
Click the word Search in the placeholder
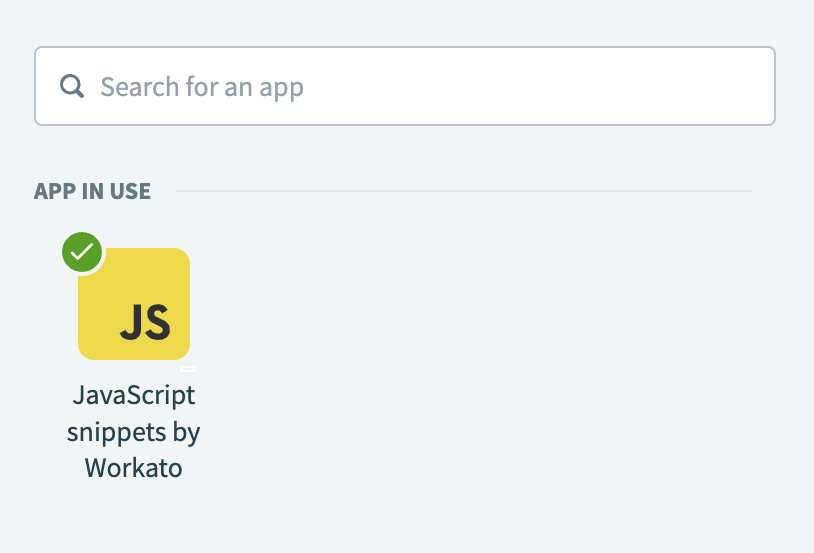(x=140, y=86)
